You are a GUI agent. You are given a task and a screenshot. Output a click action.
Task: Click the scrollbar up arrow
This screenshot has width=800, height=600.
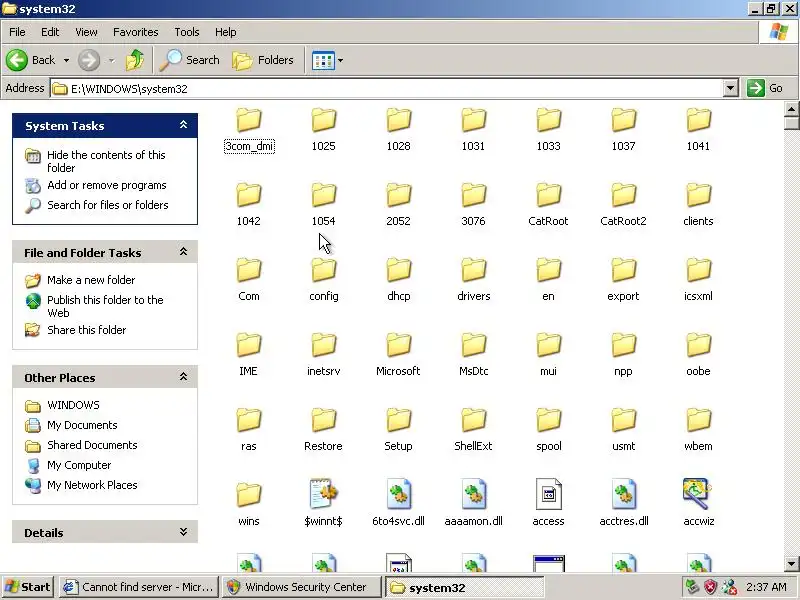(x=791, y=109)
